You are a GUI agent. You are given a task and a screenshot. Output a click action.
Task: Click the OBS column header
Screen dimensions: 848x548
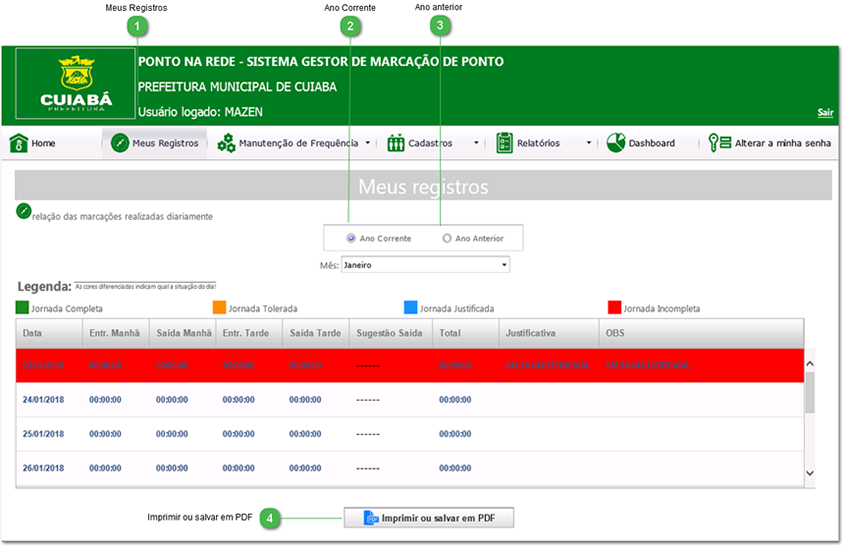[701, 333]
